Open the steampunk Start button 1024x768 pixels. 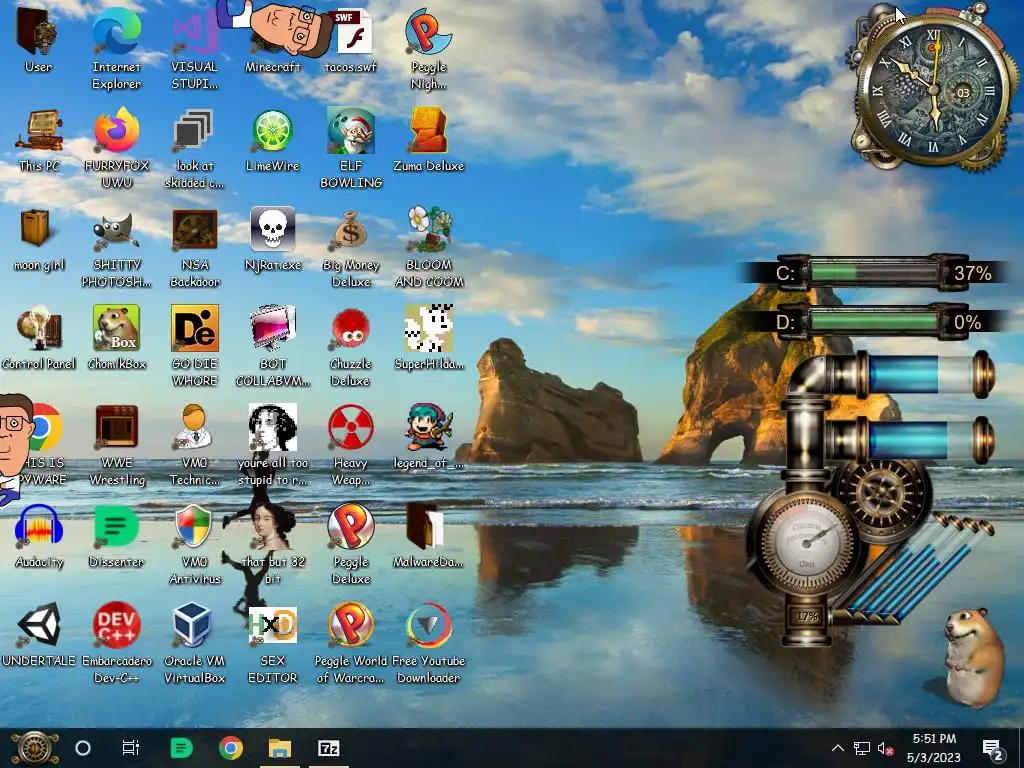[x=35, y=748]
